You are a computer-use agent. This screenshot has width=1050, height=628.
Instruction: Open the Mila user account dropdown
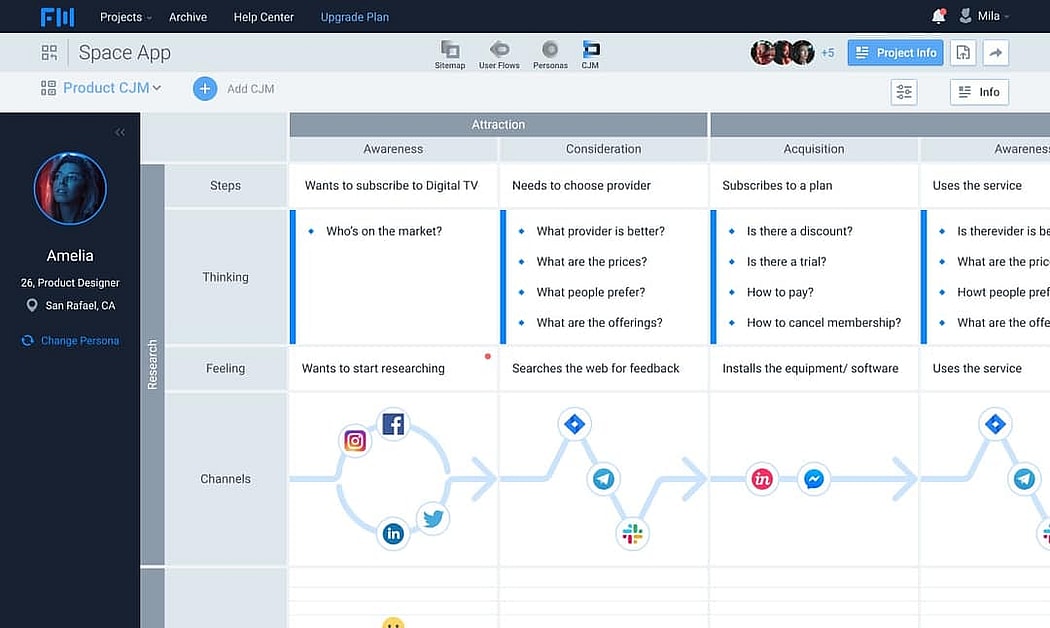point(984,16)
